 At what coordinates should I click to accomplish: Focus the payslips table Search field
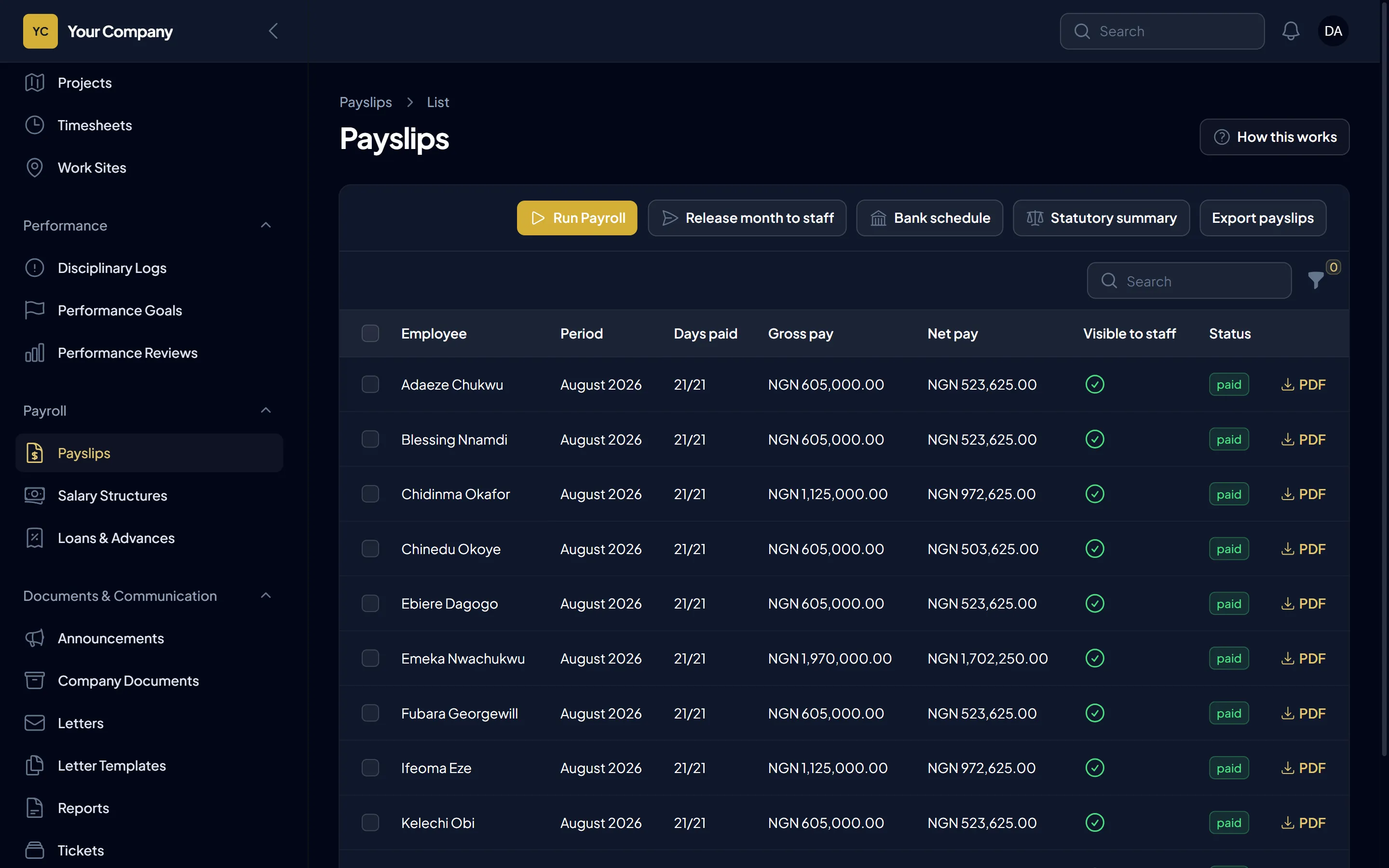1189,281
